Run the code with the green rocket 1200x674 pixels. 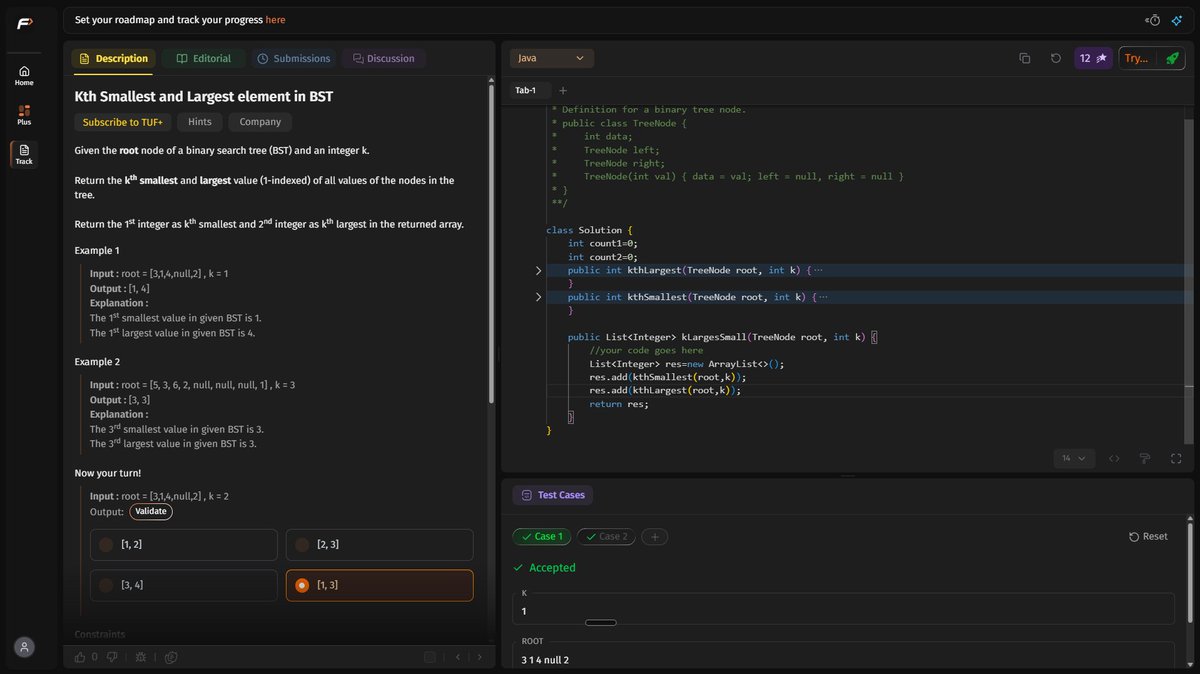click(x=1172, y=58)
